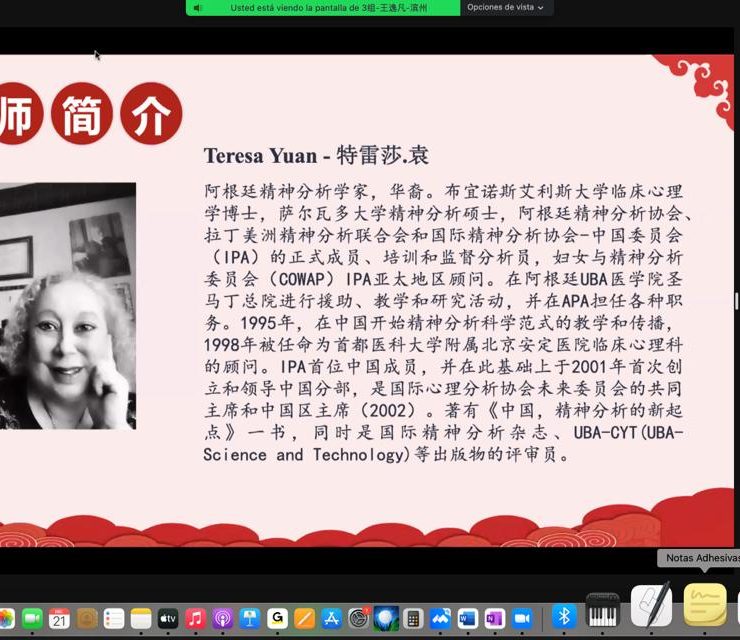The image size is (740, 640).
Task: Open System Preferences with badge
Action: point(359,619)
